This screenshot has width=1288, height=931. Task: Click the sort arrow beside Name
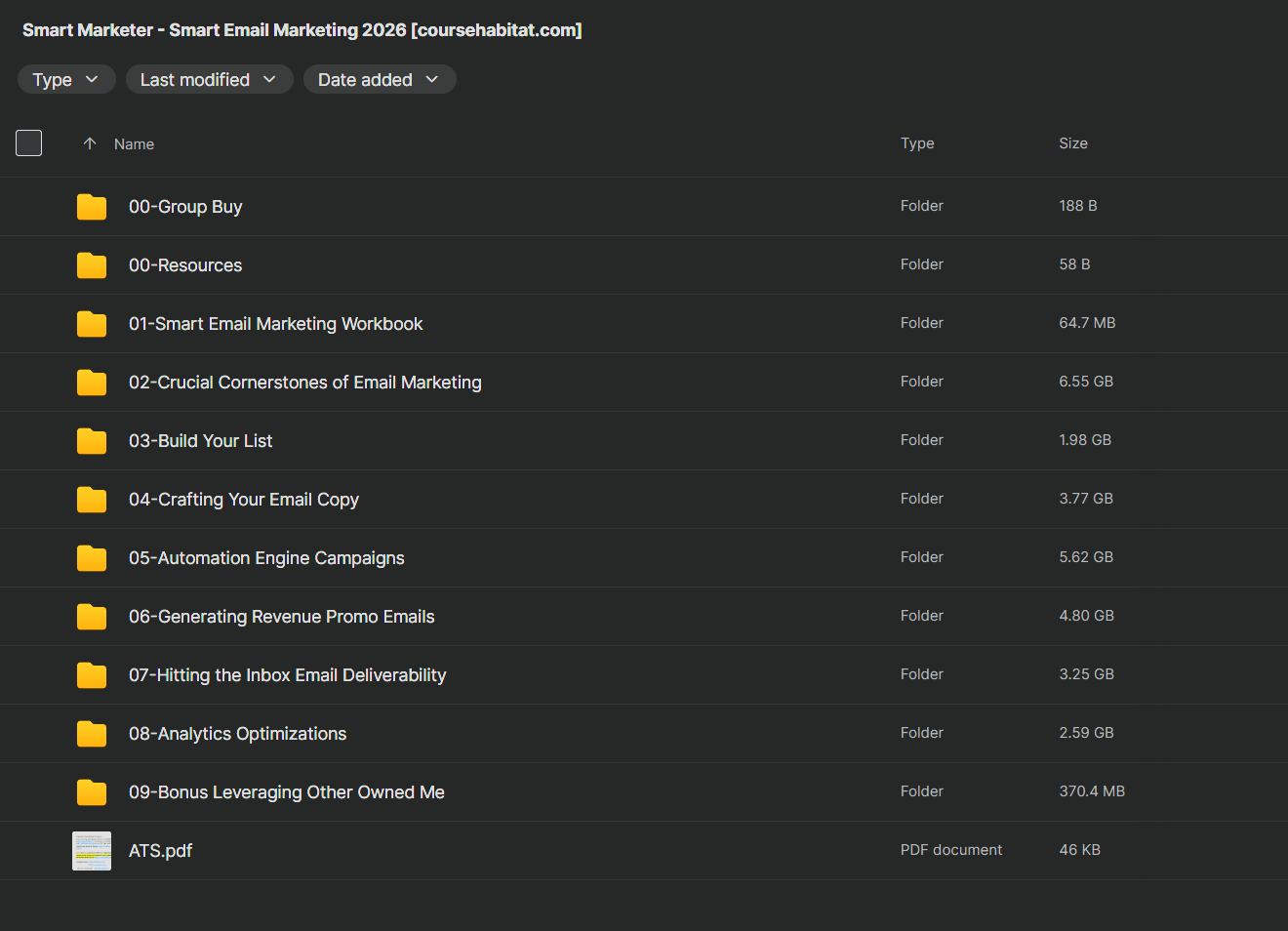tap(90, 143)
